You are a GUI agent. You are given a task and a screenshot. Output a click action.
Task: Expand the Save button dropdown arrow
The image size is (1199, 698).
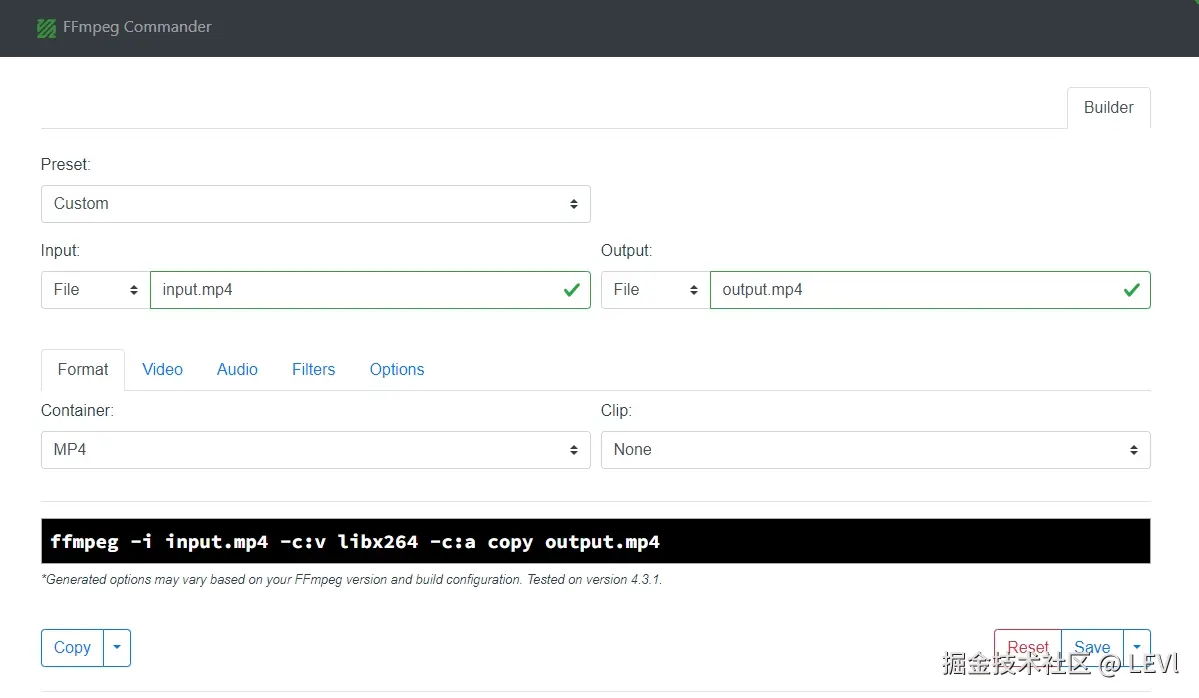pyautogui.click(x=1137, y=648)
